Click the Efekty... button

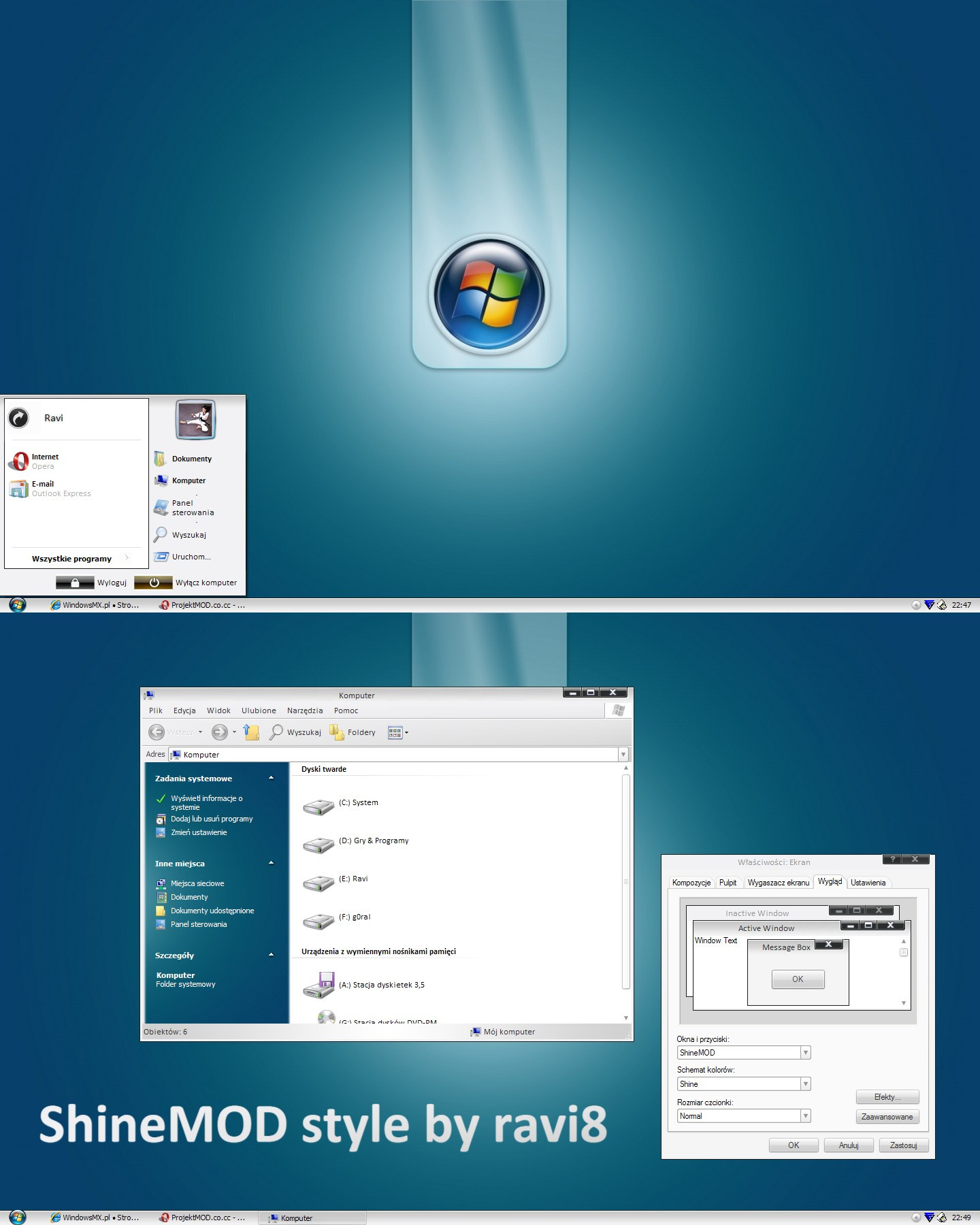coord(887,1097)
